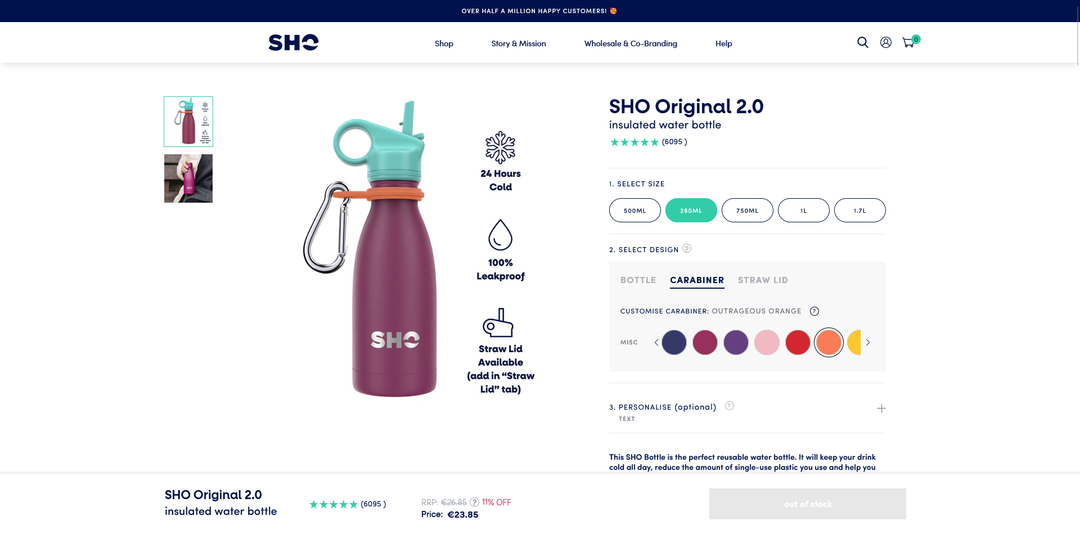View the second product photo thumbnail
1080x533 pixels.
tap(188, 178)
